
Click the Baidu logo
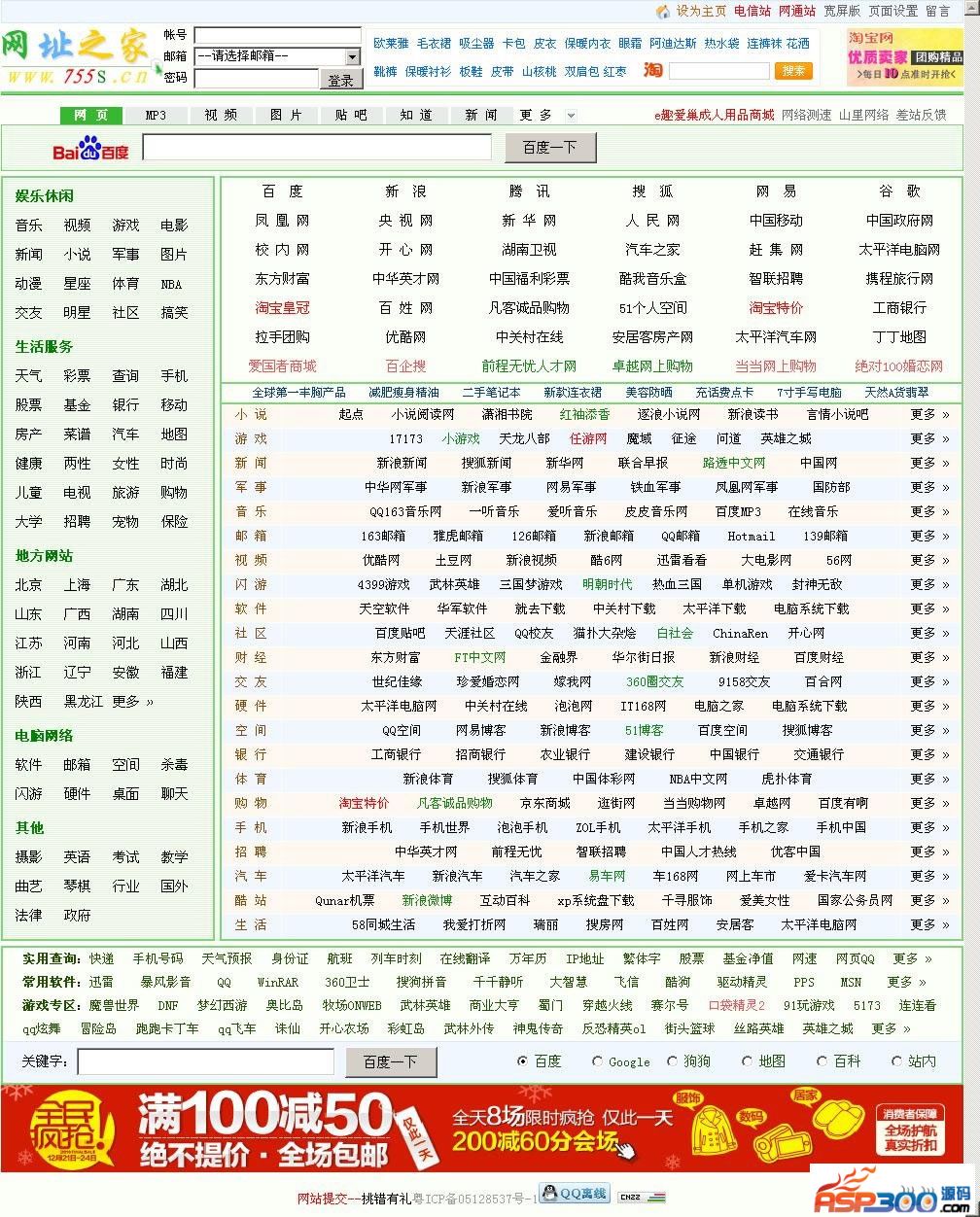[90, 149]
